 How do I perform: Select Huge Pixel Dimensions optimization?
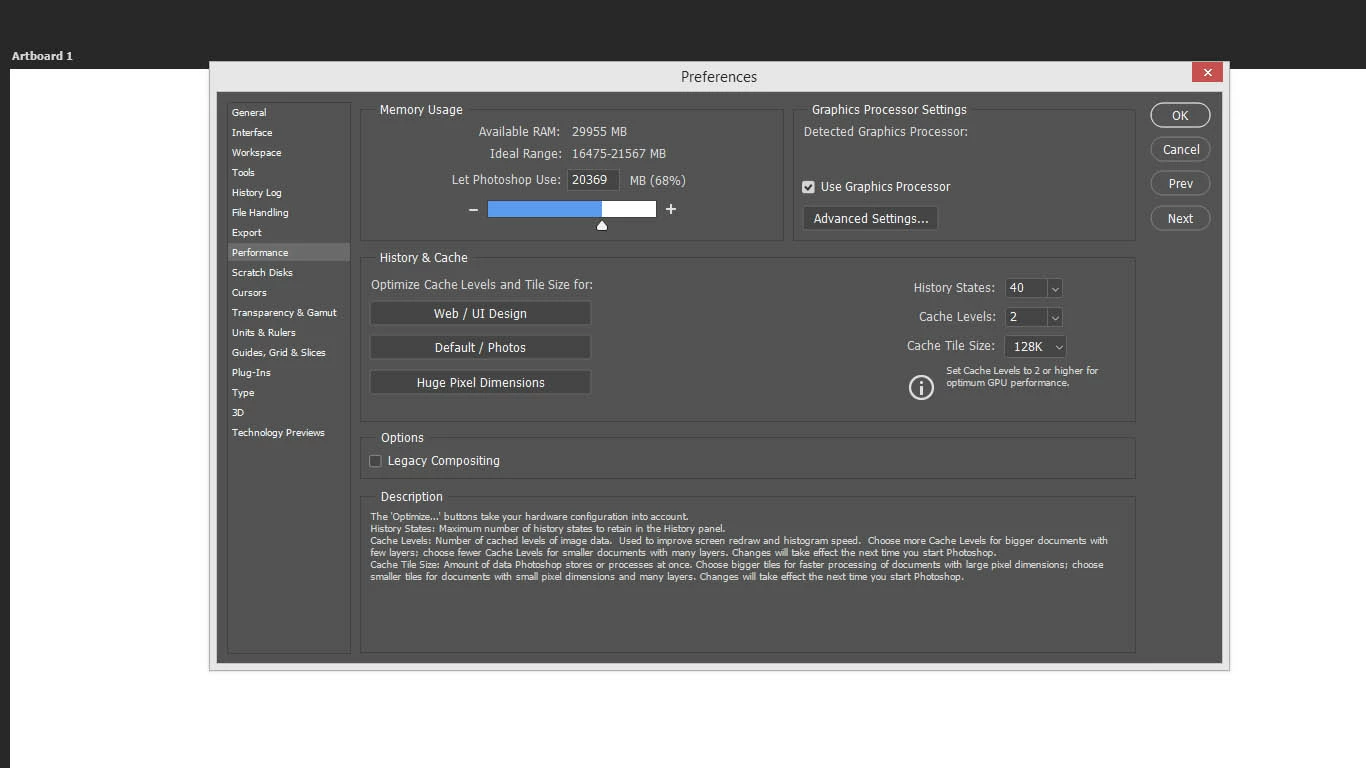tap(480, 383)
